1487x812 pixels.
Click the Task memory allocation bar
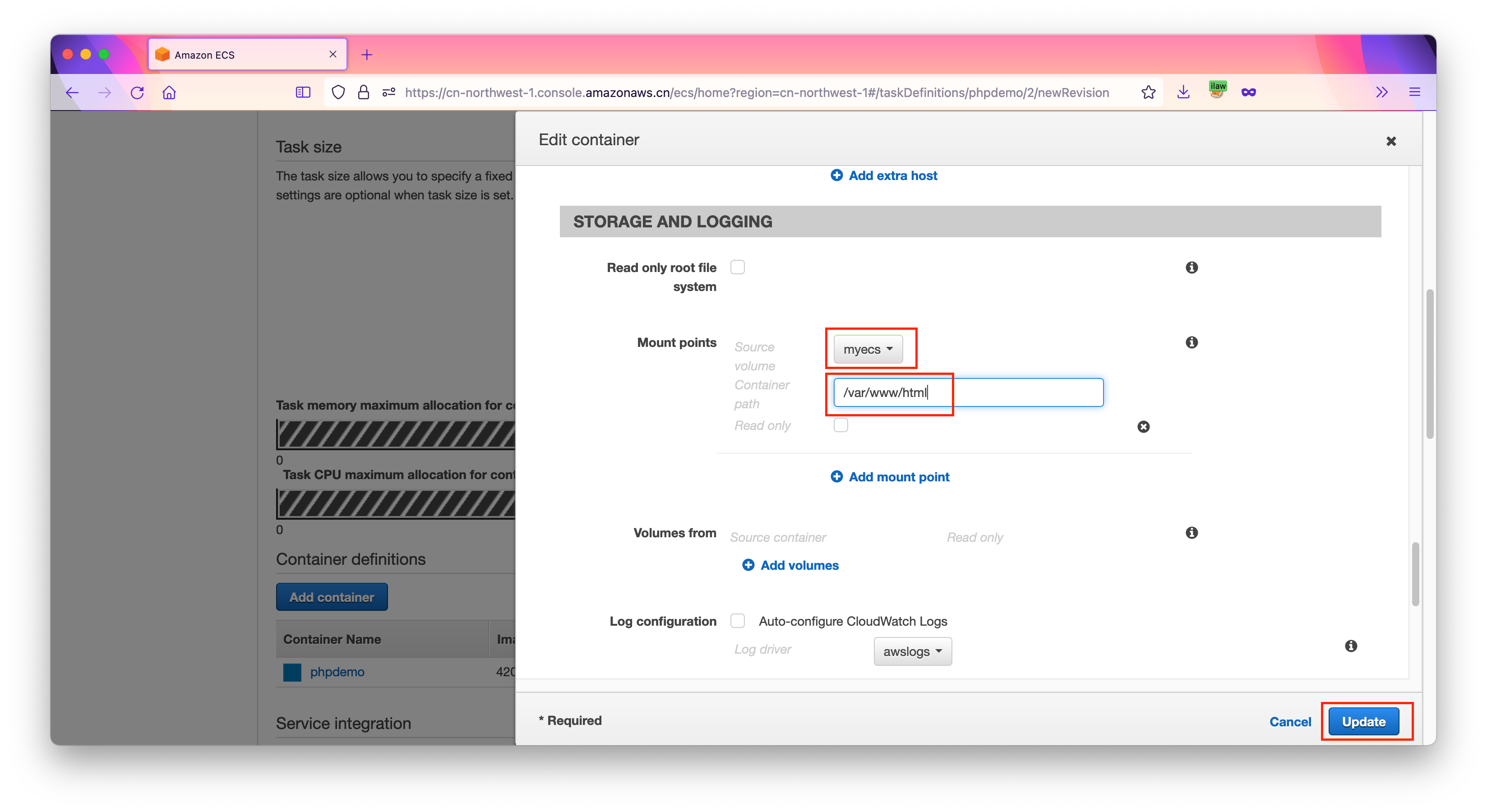click(x=395, y=434)
